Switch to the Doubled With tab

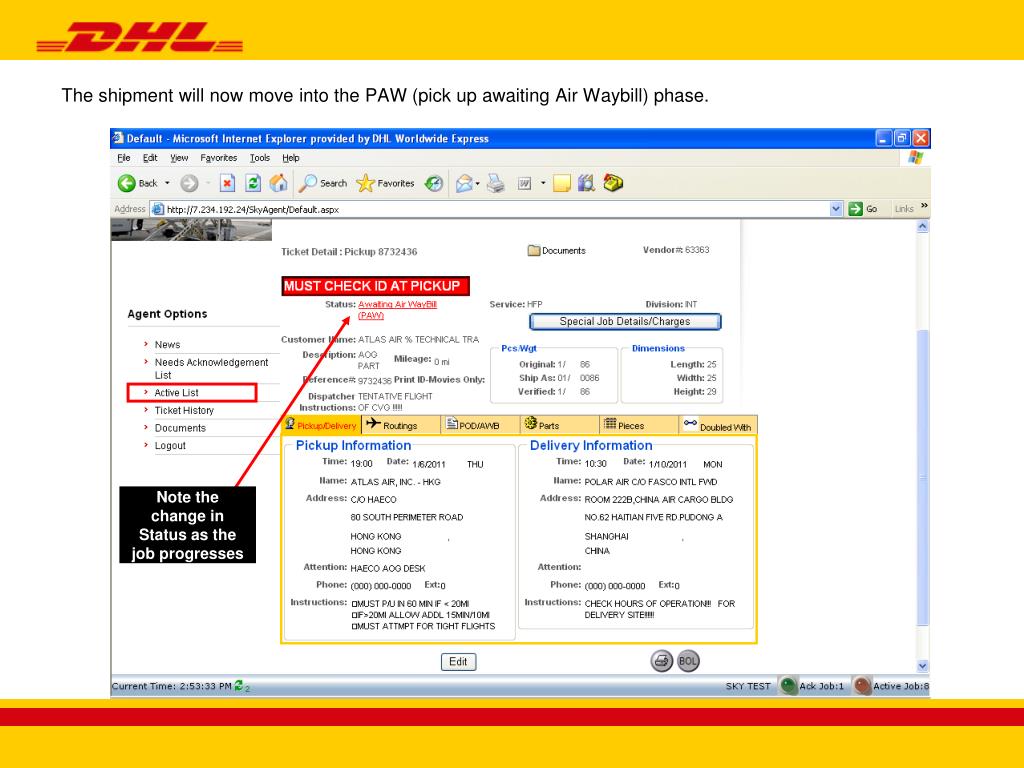click(718, 425)
